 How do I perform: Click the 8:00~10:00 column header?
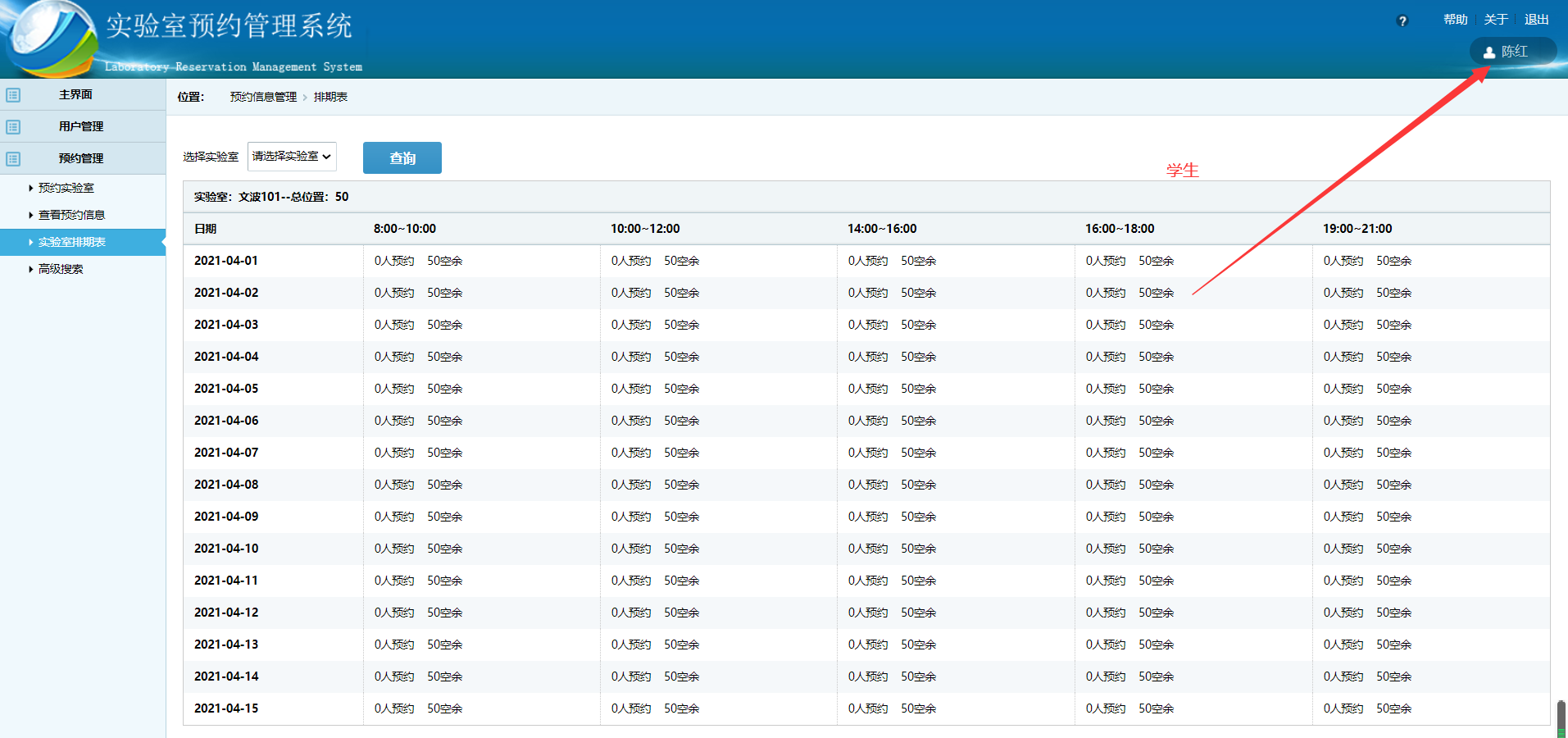click(x=405, y=229)
